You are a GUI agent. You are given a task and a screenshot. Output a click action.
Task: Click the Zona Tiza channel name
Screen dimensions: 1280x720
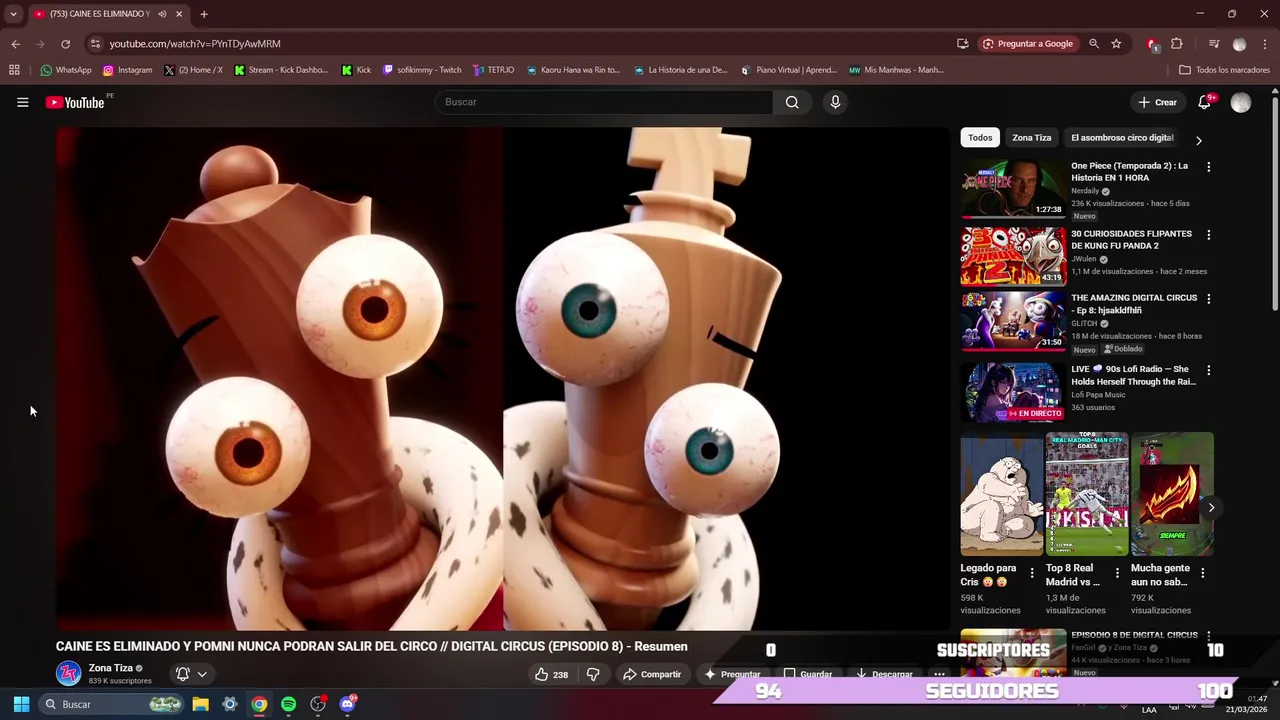click(110, 668)
